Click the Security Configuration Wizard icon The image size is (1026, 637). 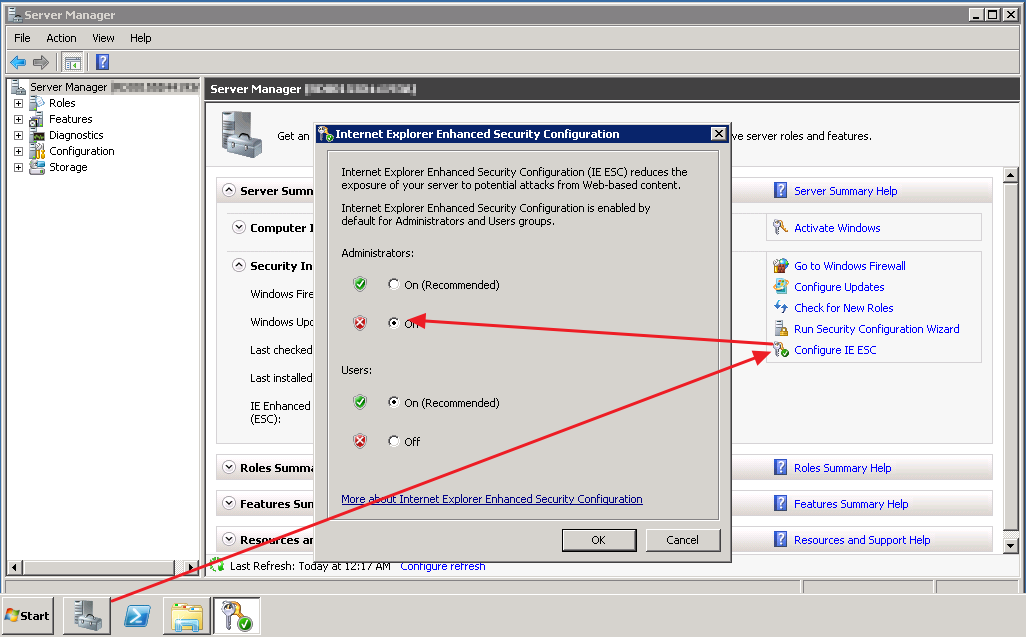(x=781, y=328)
